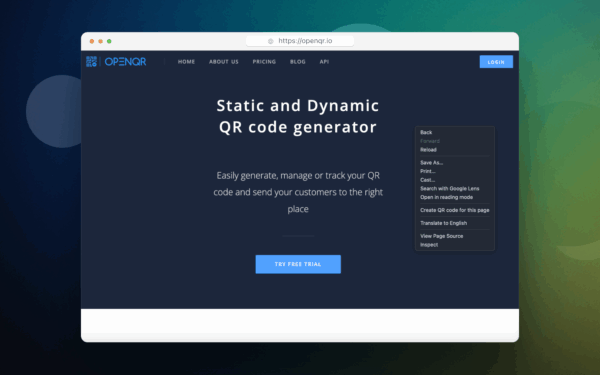Click the OpenQR logo
Image resolution: width=600 pixels, height=375 pixels.
[x=116, y=62]
